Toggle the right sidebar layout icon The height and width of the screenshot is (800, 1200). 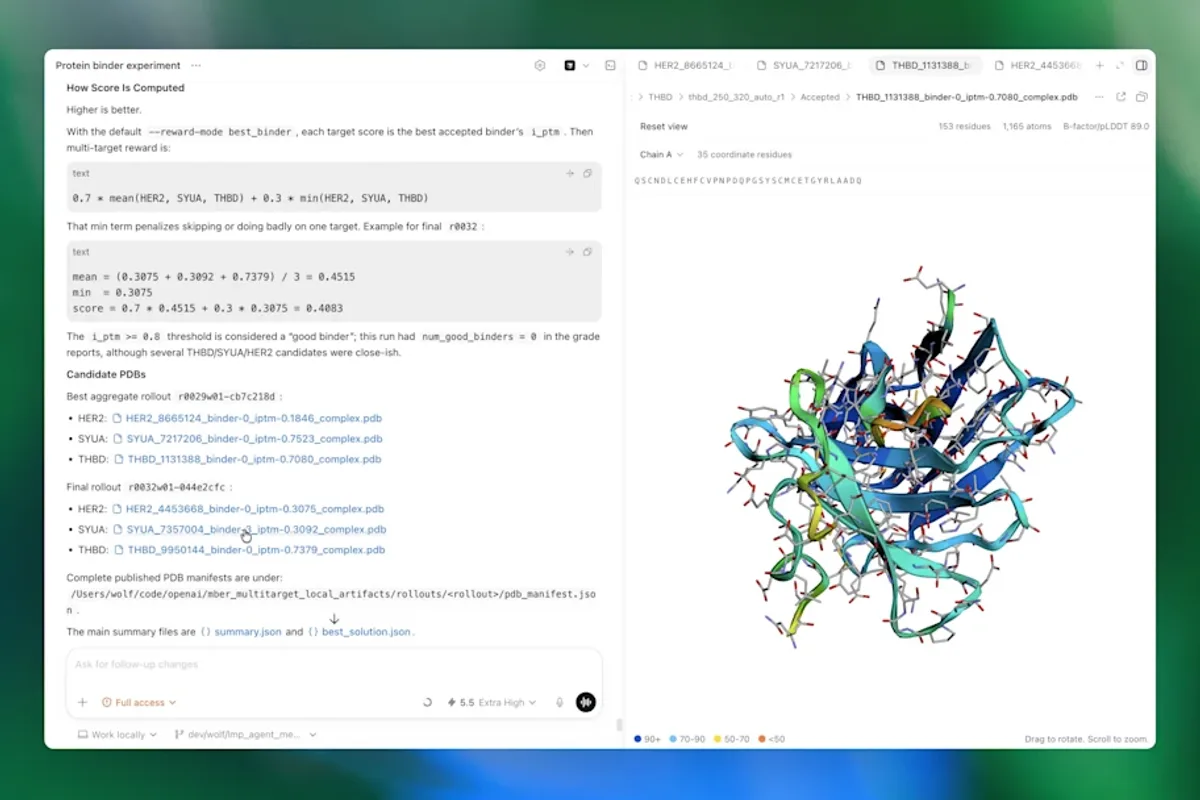coord(1141,66)
